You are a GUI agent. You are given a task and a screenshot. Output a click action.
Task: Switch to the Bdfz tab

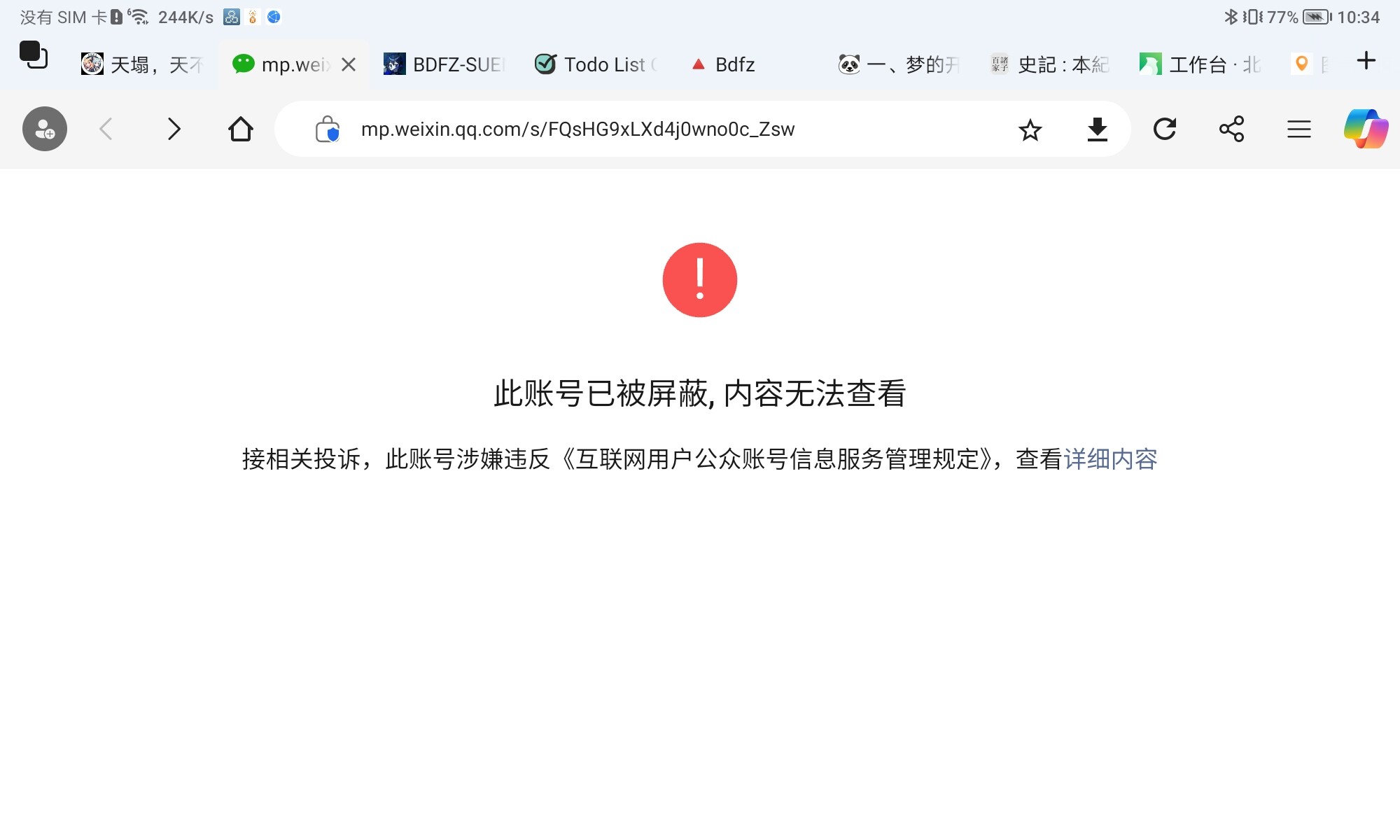click(724, 64)
